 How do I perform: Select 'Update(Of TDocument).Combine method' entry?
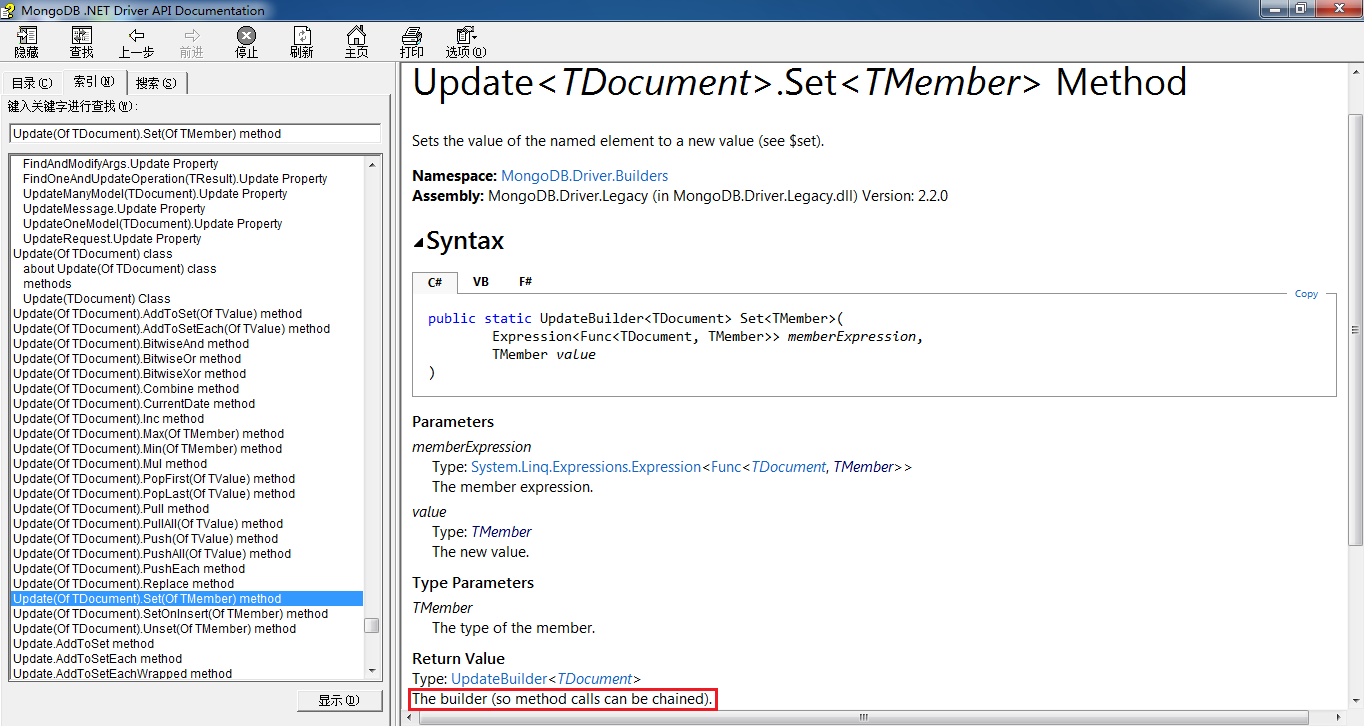(x=126, y=389)
